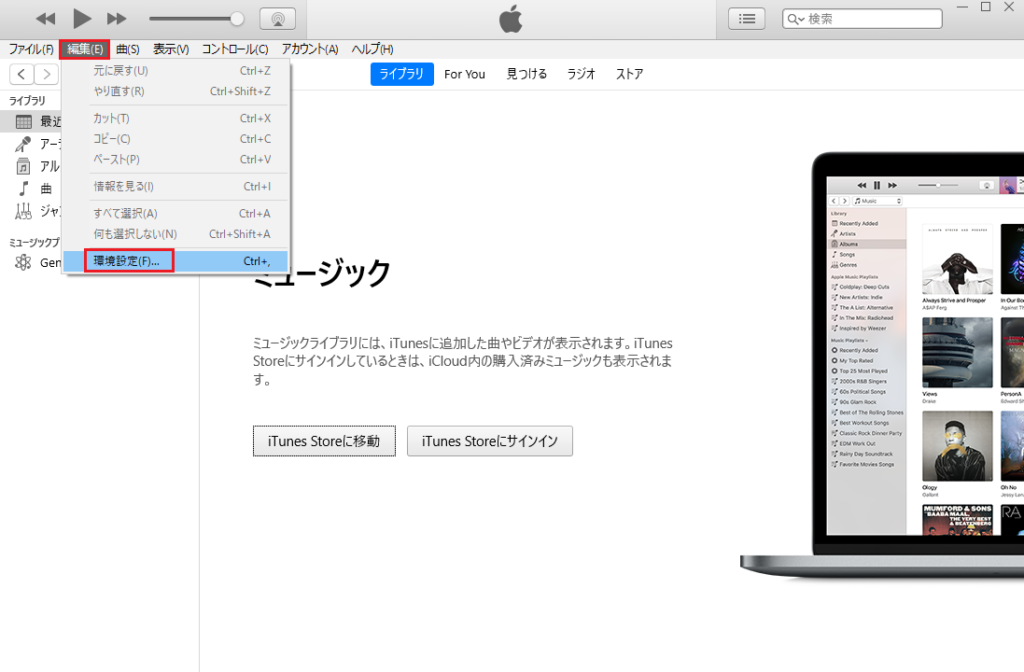Select the Artists microphone icon in sidebar

tap(24, 144)
